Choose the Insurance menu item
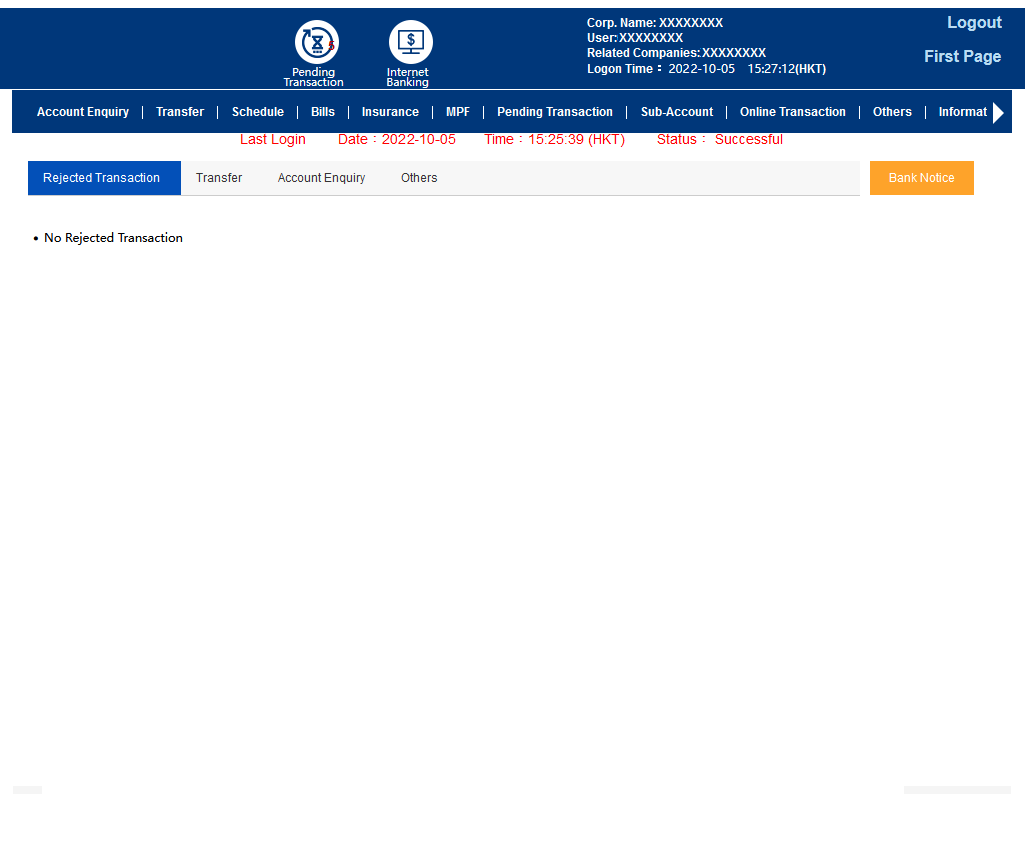1025x864 pixels. (x=390, y=112)
